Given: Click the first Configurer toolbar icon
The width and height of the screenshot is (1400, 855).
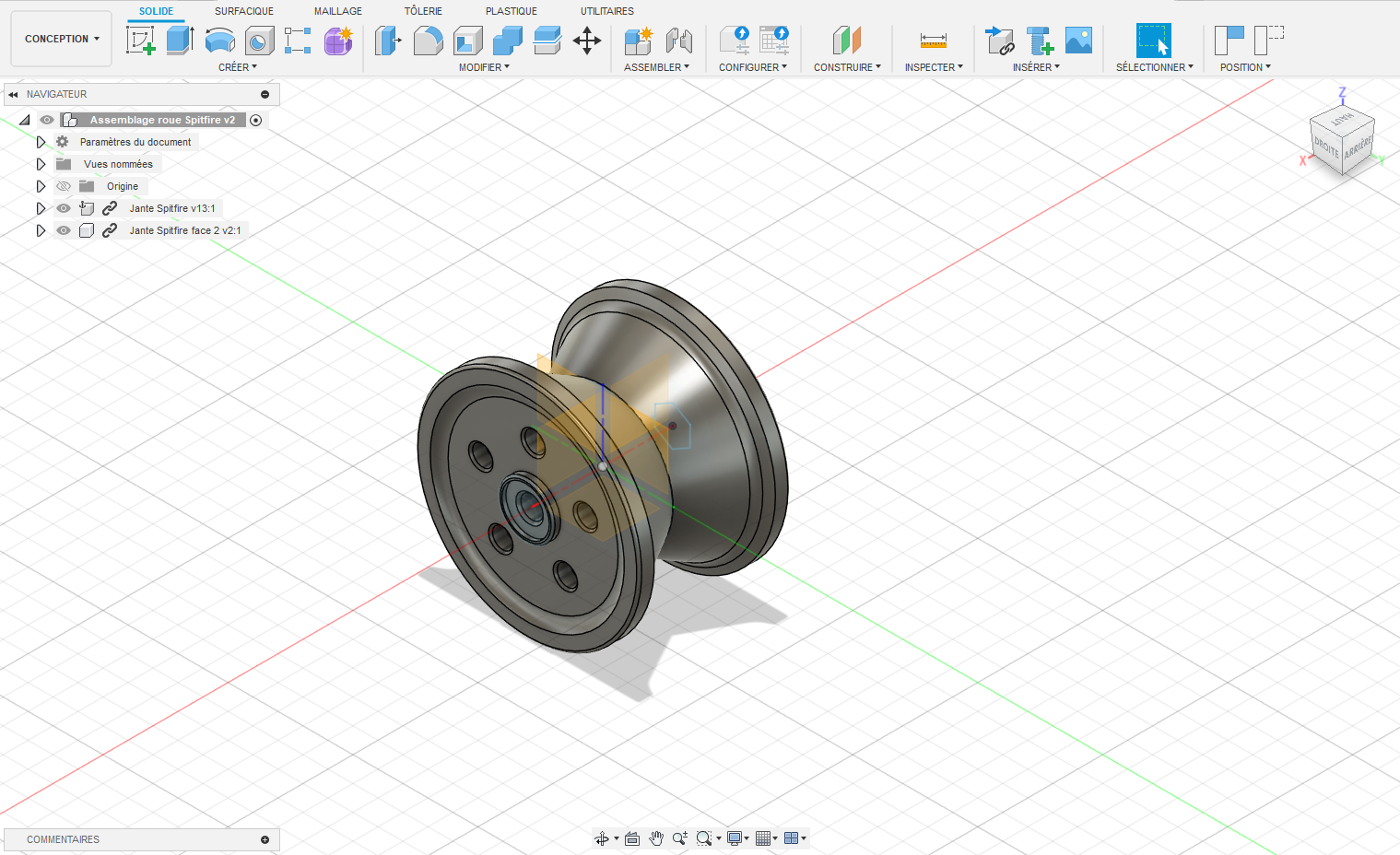Looking at the screenshot, I should pyautogui.click(x=735, y=41).
